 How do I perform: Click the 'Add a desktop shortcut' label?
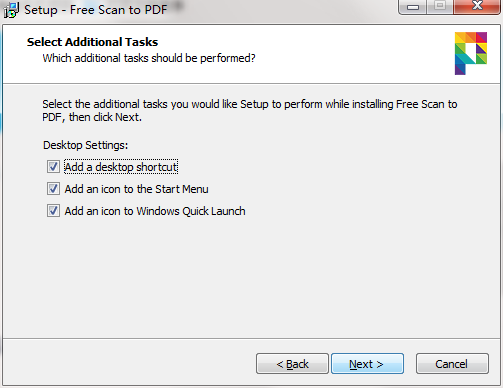pyautogui.click(x=121, y=167)
